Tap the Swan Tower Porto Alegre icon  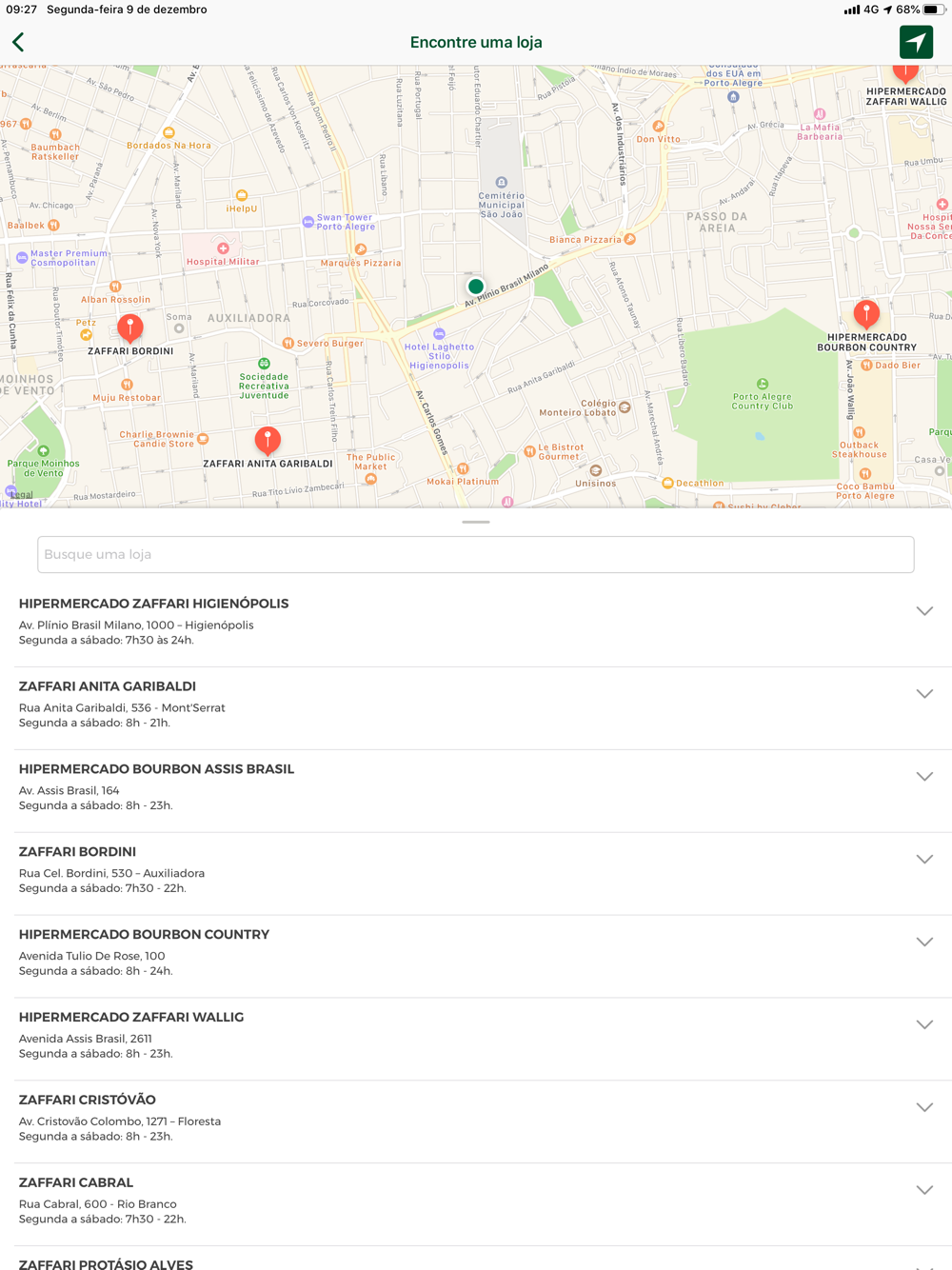307,222
